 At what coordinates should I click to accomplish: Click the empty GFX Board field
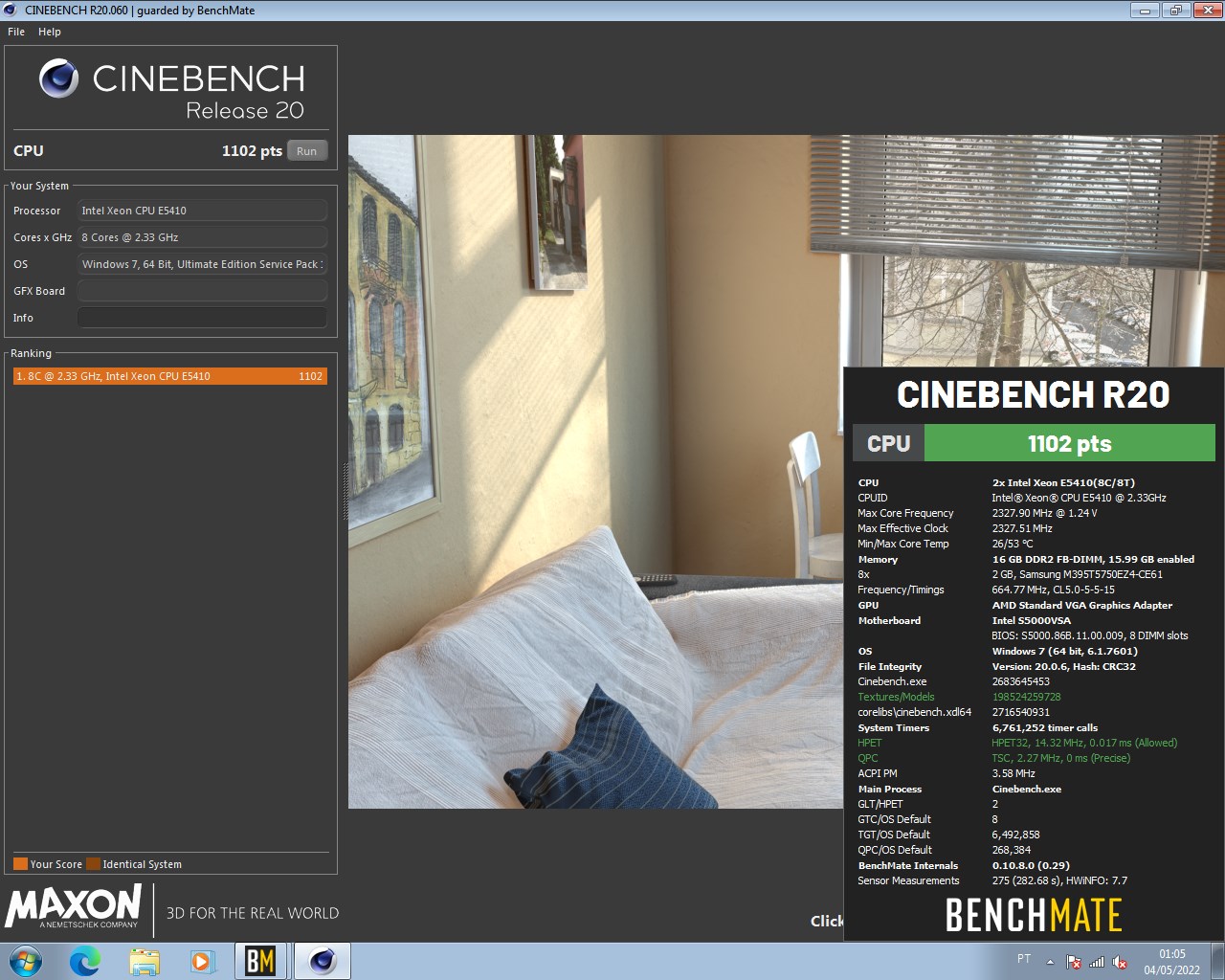pyautogui.click(x=202, y=291)
